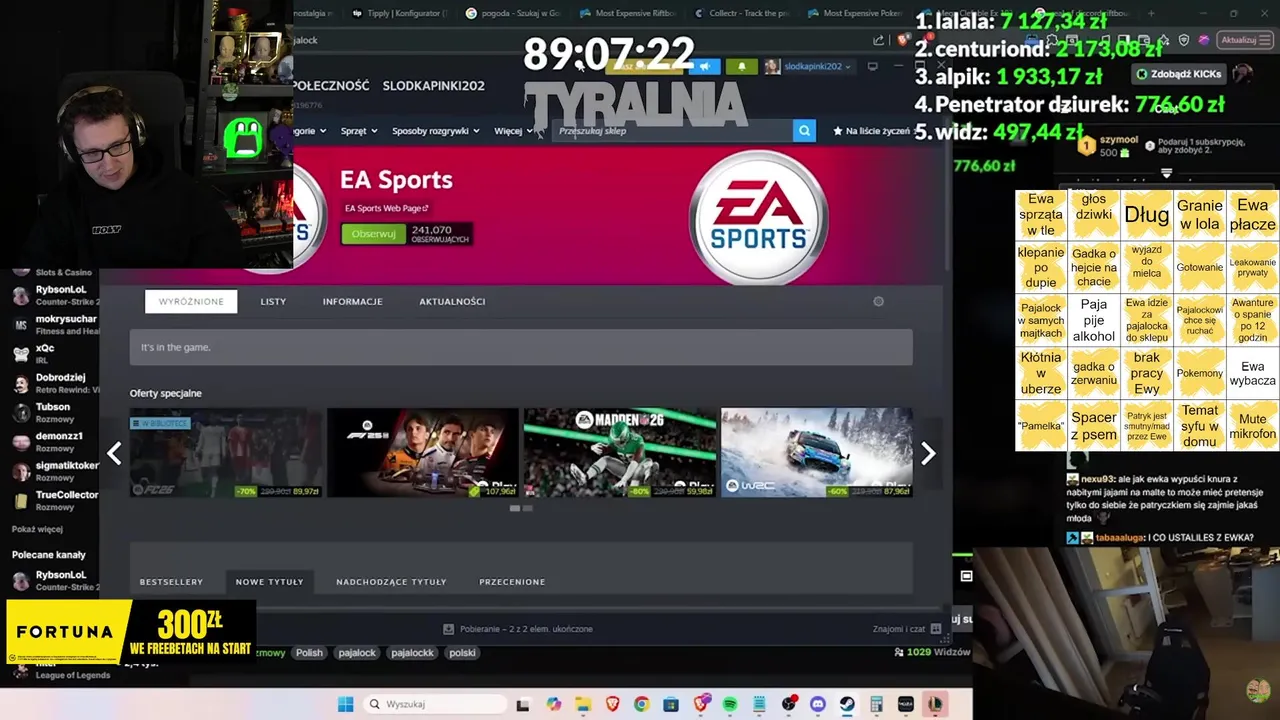Image resolution: width=1280 pixels, height=720 pixels.
Task: Click the Big Picture monitor icon in Steam
Action: point(872,67)
